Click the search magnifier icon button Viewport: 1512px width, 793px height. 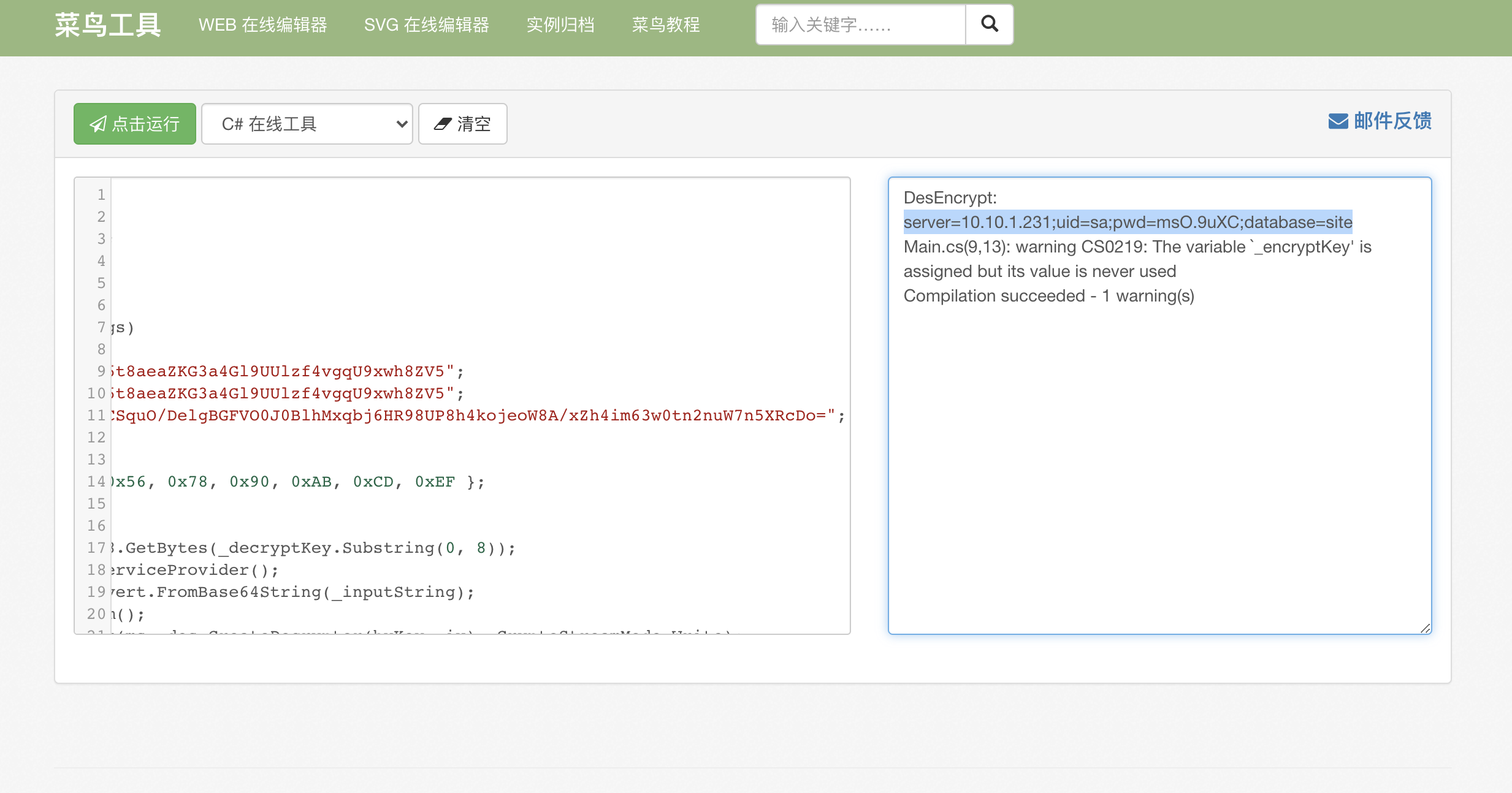pyautogui.click(x=989, y=25)
